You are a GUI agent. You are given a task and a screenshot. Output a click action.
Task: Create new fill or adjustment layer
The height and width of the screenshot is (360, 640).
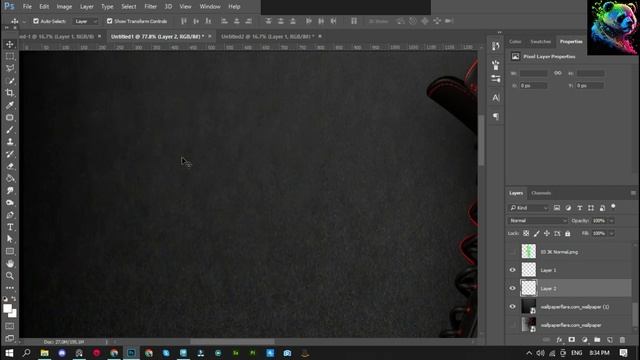584,340
